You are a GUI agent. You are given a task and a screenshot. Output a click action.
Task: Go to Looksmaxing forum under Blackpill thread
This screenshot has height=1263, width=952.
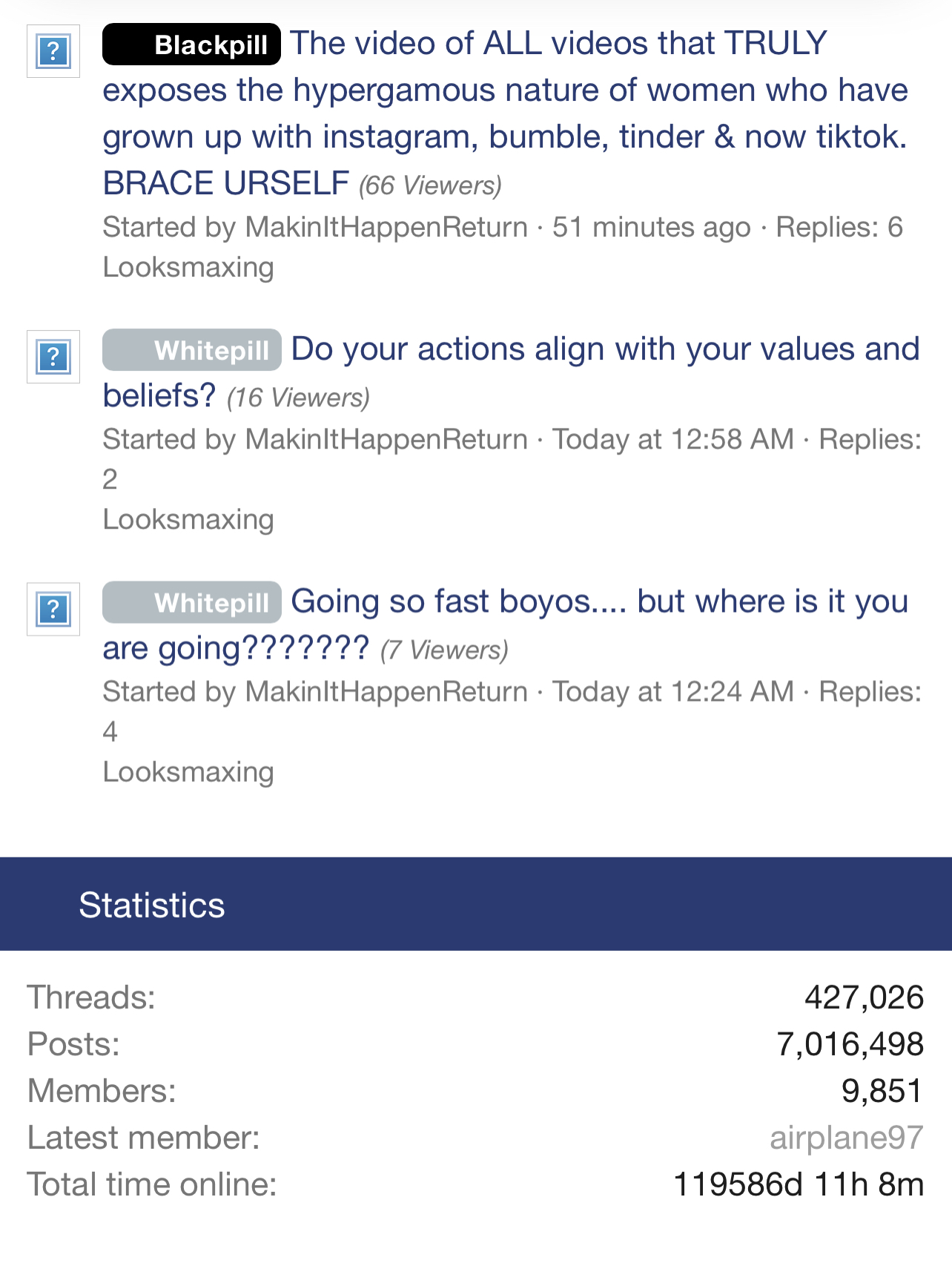pos(188,267)
